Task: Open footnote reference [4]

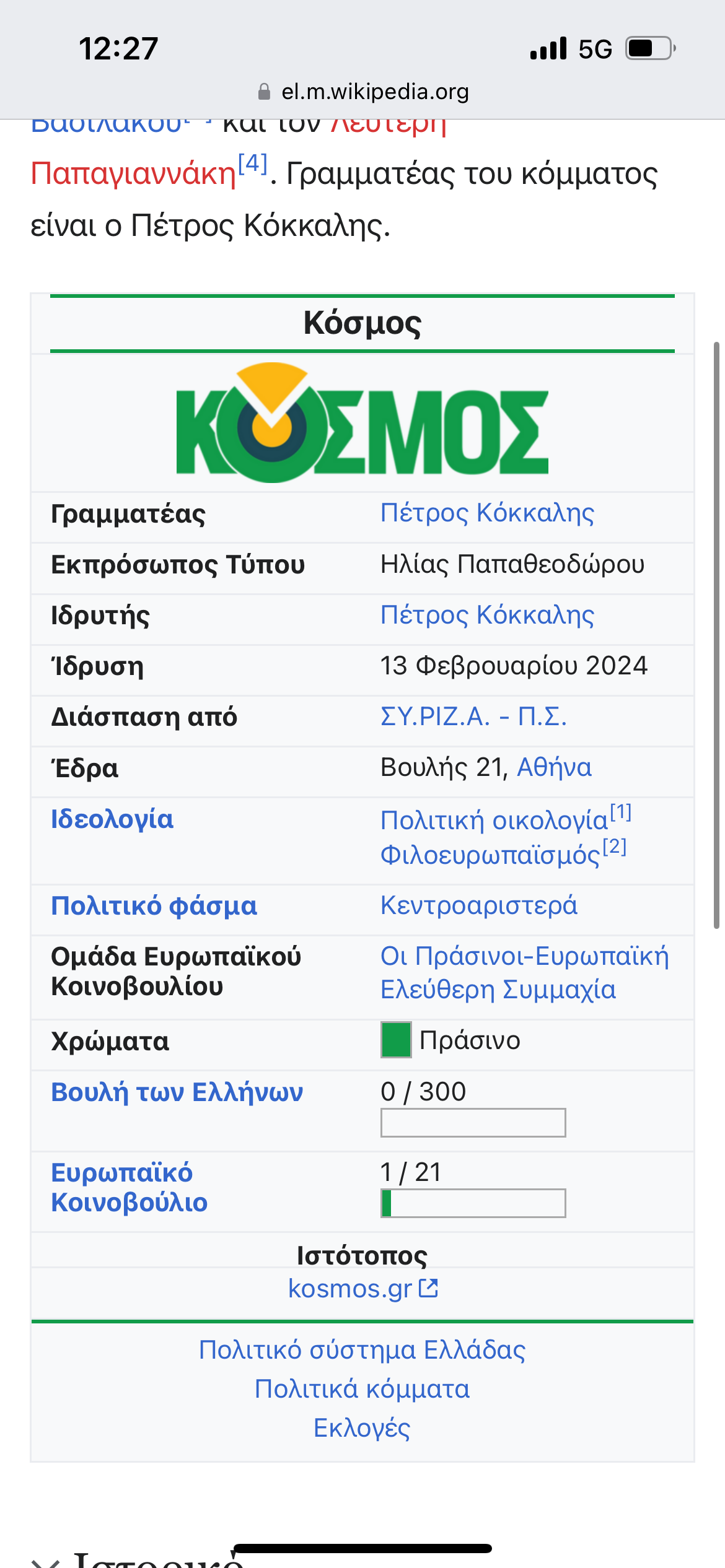Action: pyautogui.click(x=253, y=163)
